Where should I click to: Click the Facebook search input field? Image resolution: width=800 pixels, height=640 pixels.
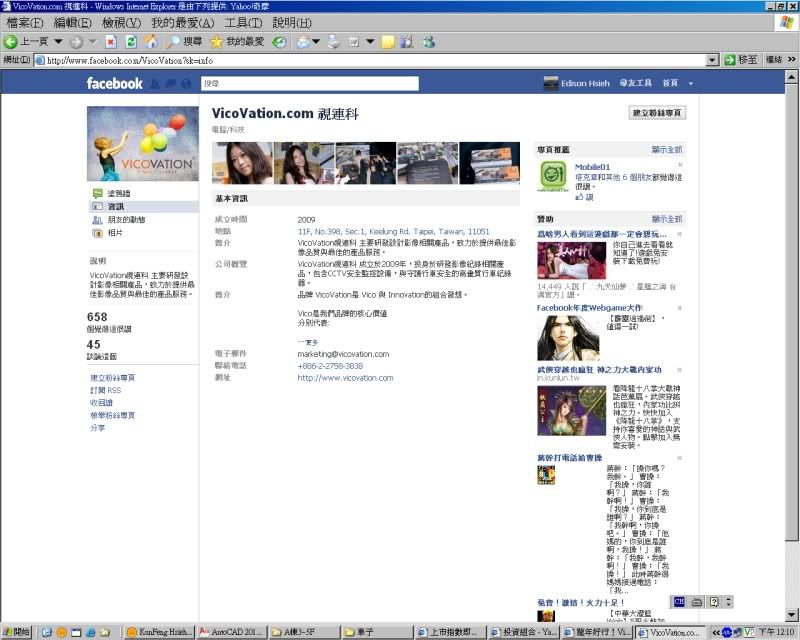pos(310,84)
